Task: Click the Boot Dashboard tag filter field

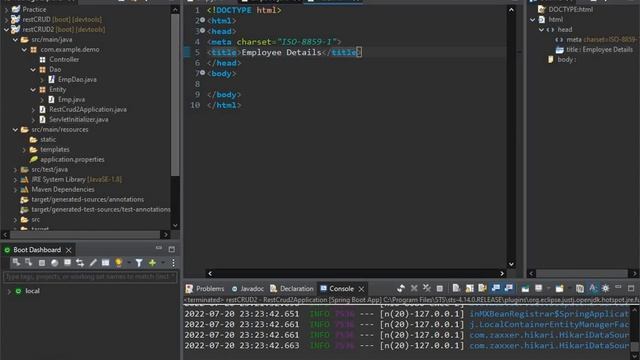Action: pyautogui.click(x=90, y=277)
